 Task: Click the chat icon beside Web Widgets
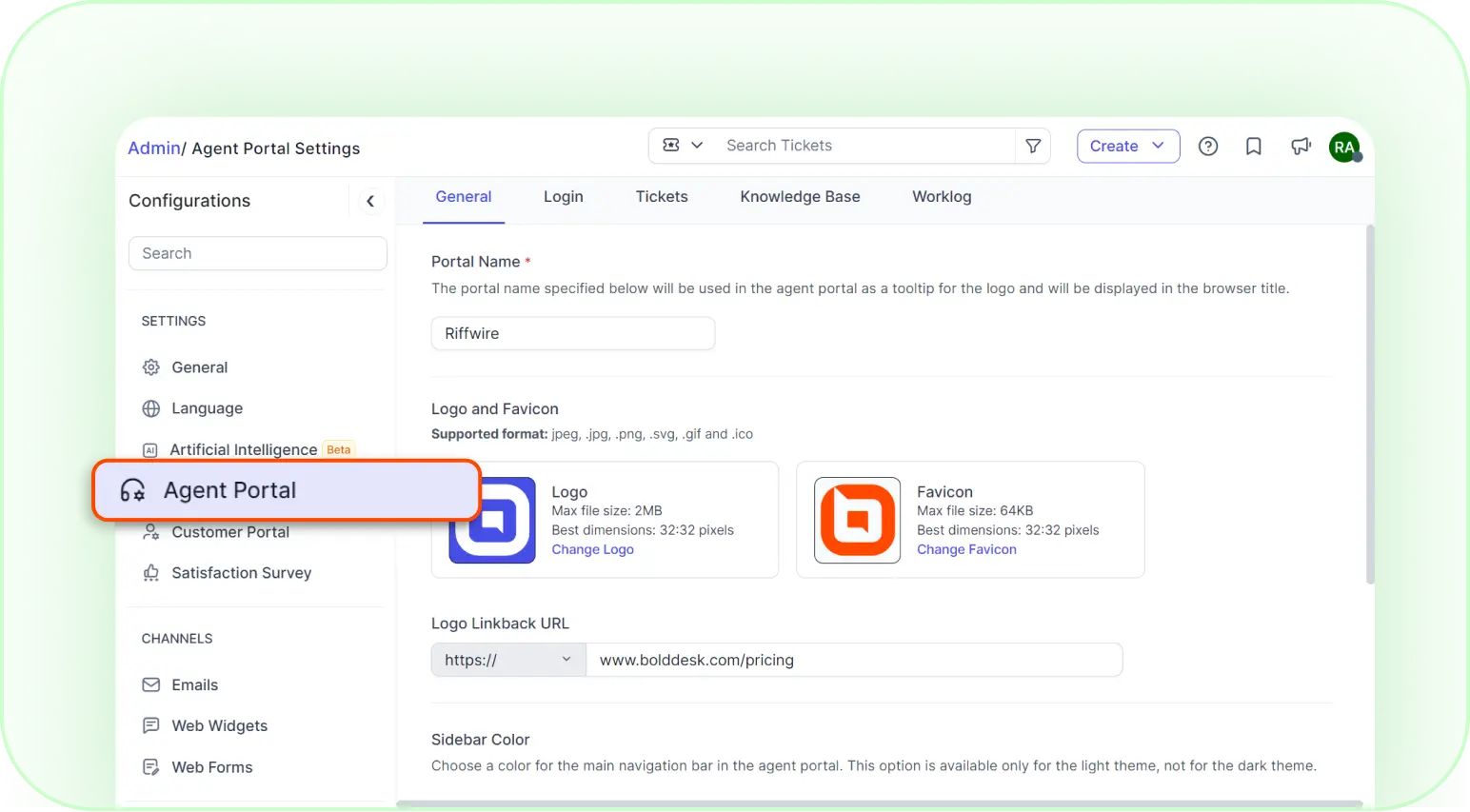click(x=150, y=726)
